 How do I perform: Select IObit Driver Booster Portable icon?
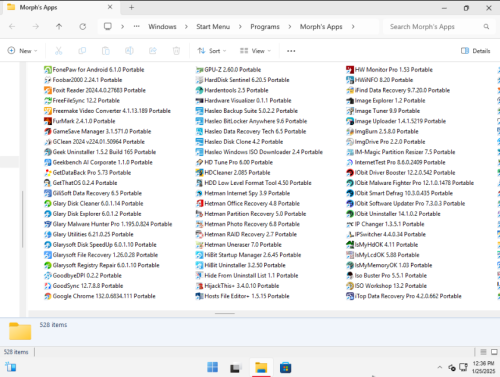click(x=350, y=173)
